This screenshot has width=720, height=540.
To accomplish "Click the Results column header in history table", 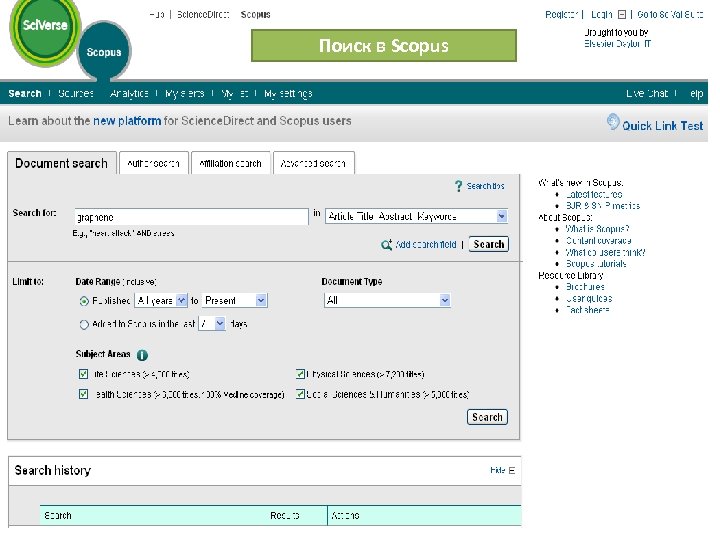I will (284, 516).
